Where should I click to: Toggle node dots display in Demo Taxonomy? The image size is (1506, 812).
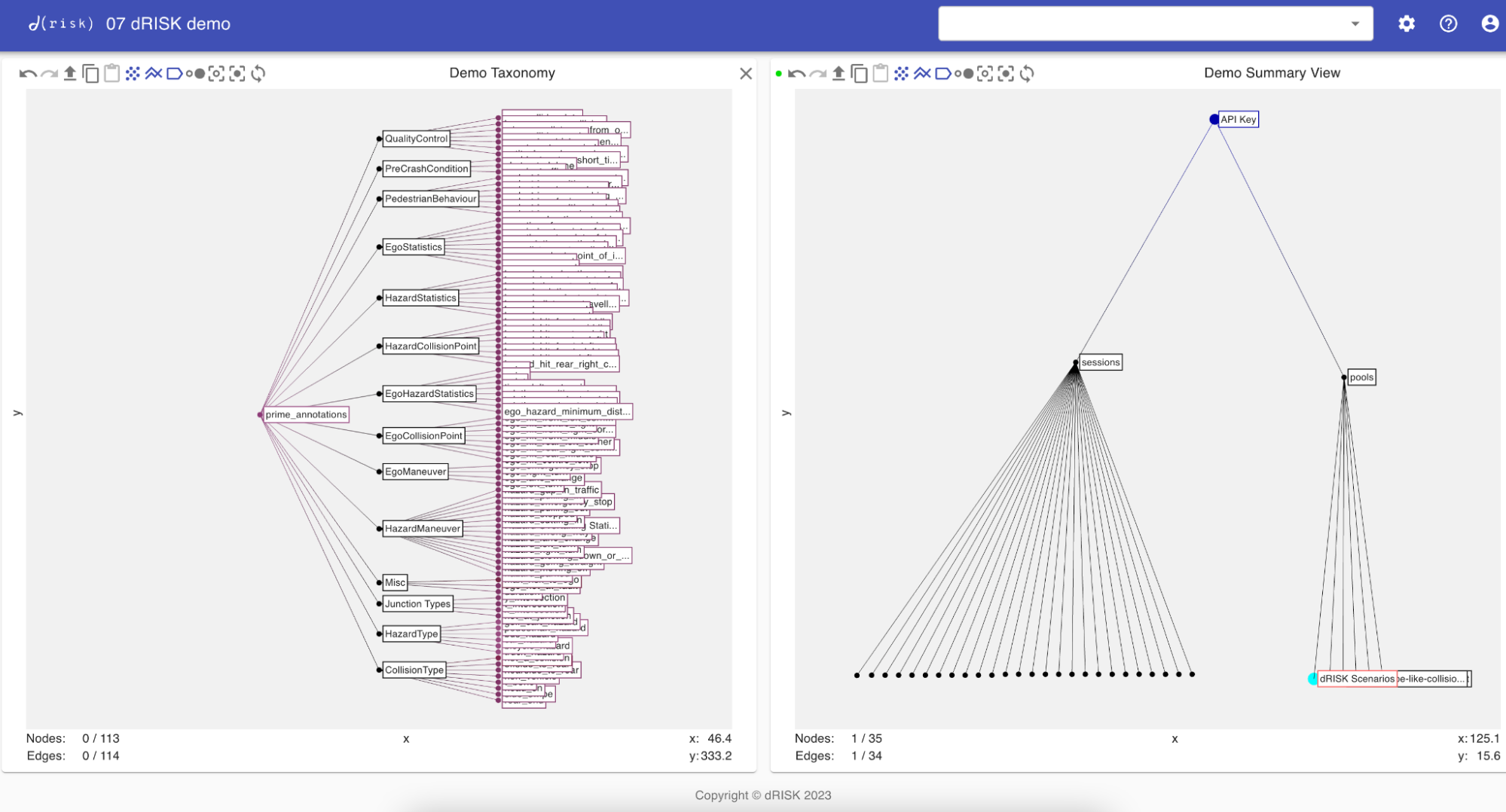tap(133, 74)
